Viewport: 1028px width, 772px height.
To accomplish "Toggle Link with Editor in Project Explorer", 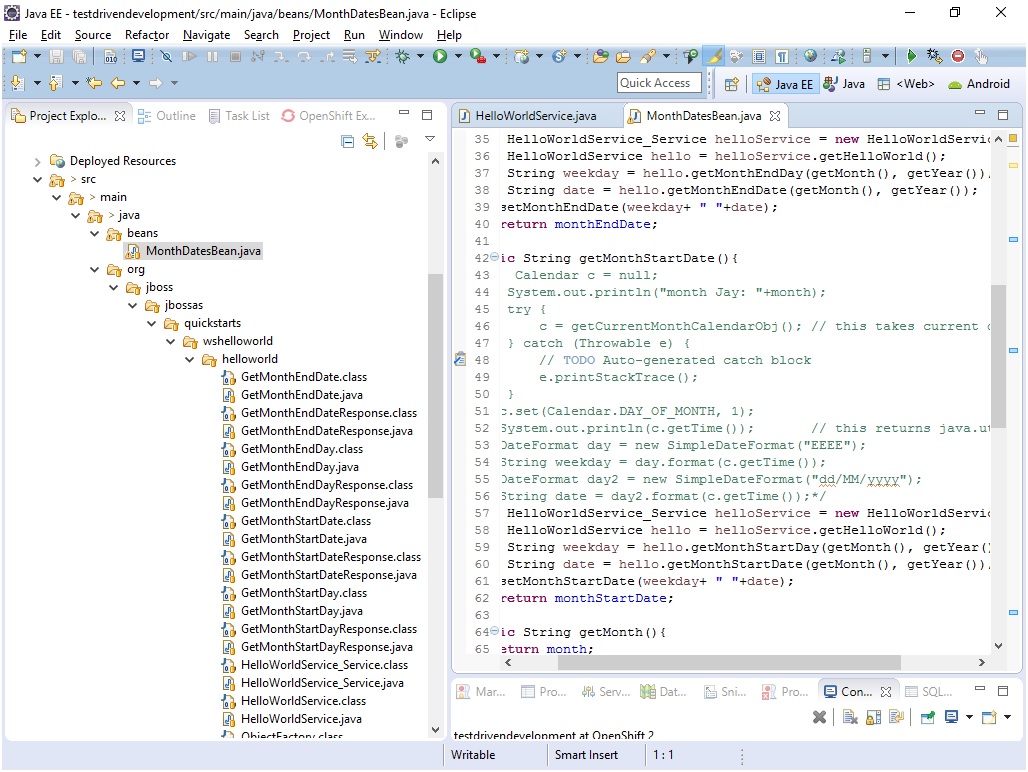I will click(x=370, y=142).
